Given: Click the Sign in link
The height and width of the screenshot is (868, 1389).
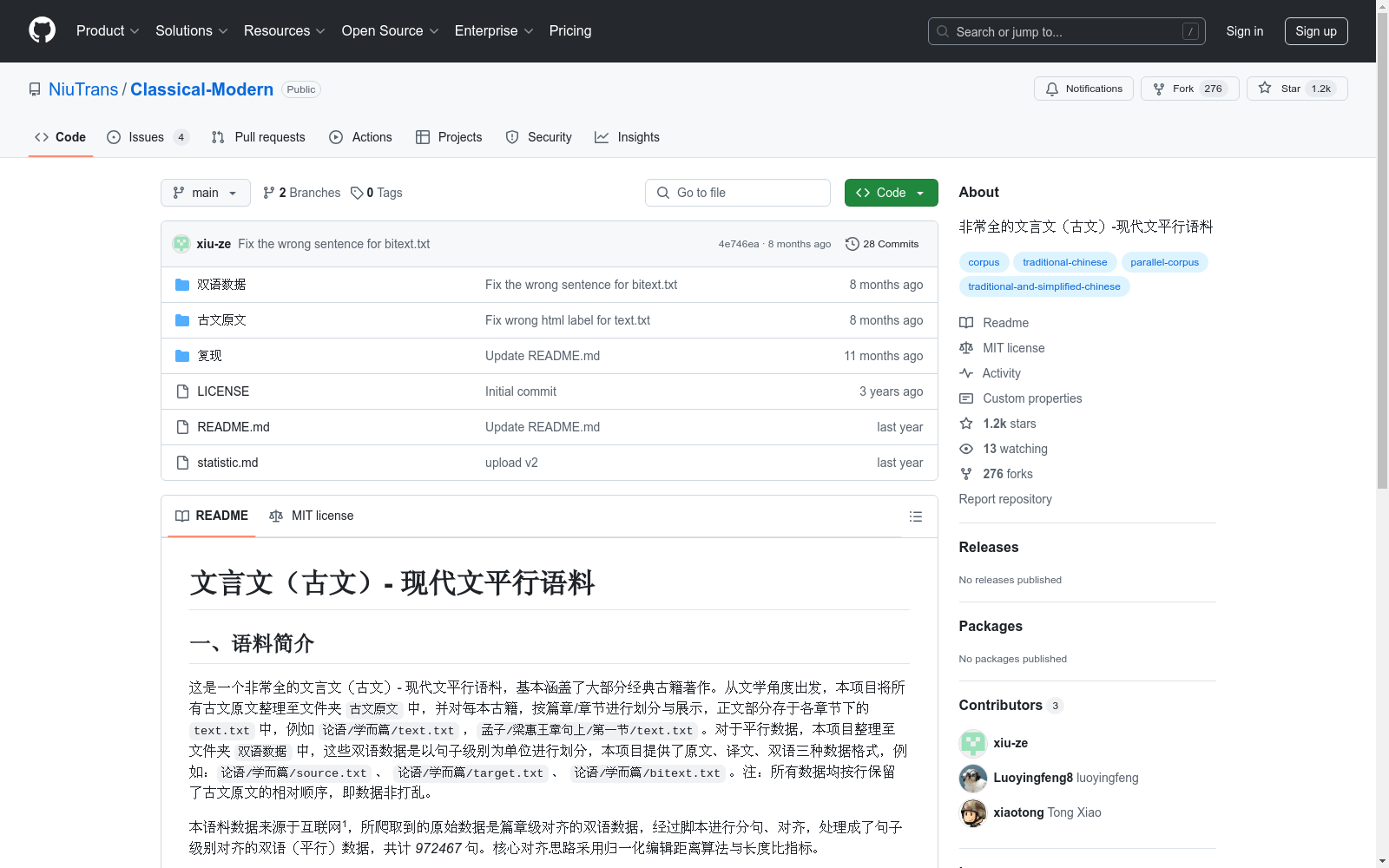Looking at the screenshot, I should pos(1245,31).
